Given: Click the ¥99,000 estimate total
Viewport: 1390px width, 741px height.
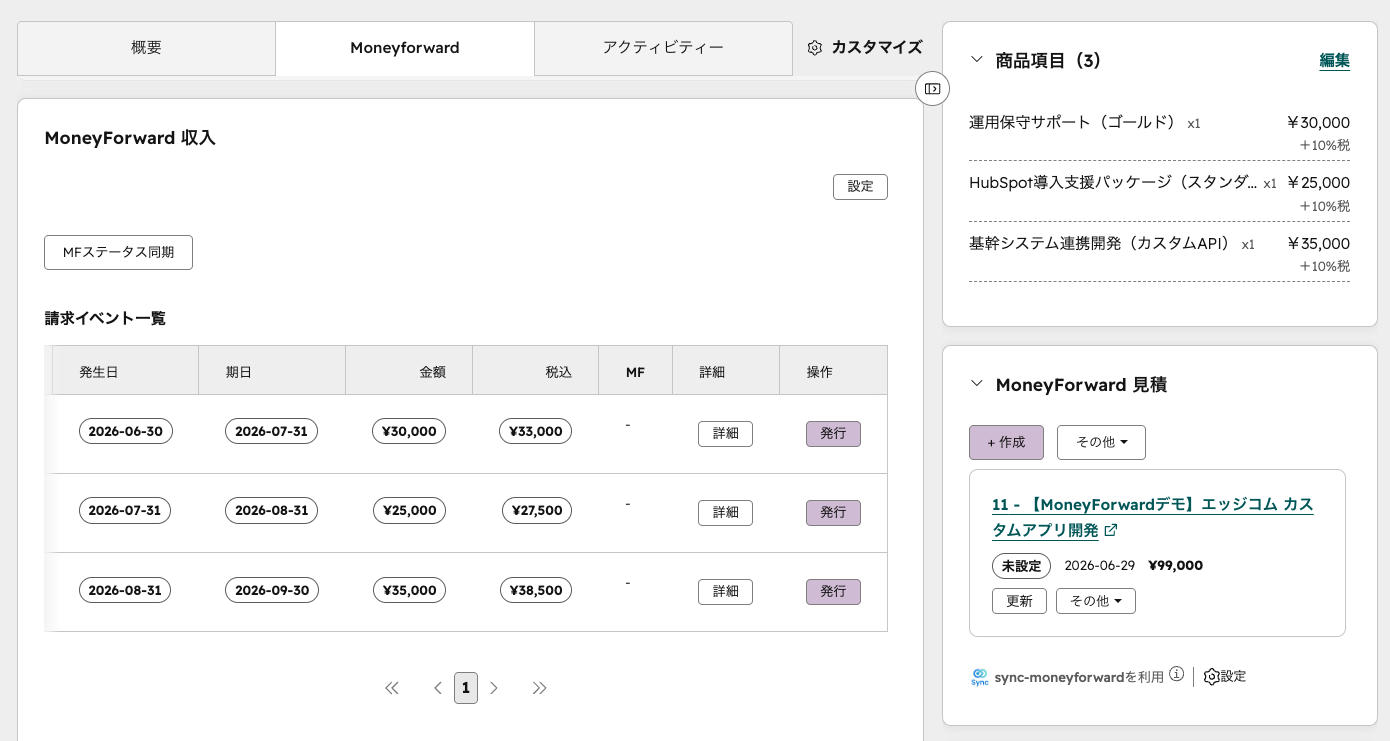Looking at the screenshot, I should 1176,565.
